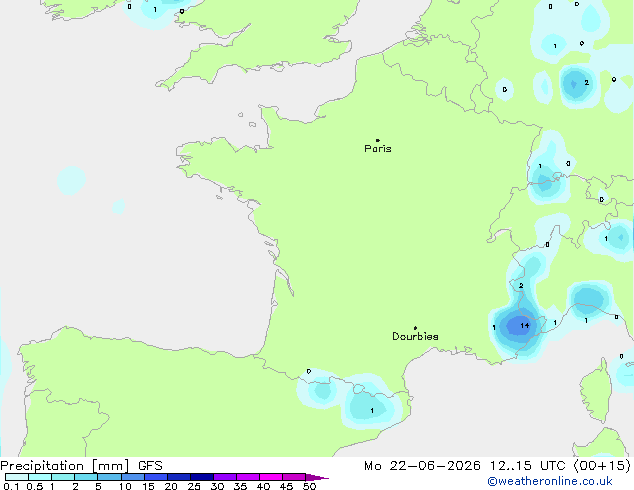634x490 pixels.
Task: Click the legend label 35
Action: (x=240, y=486)
